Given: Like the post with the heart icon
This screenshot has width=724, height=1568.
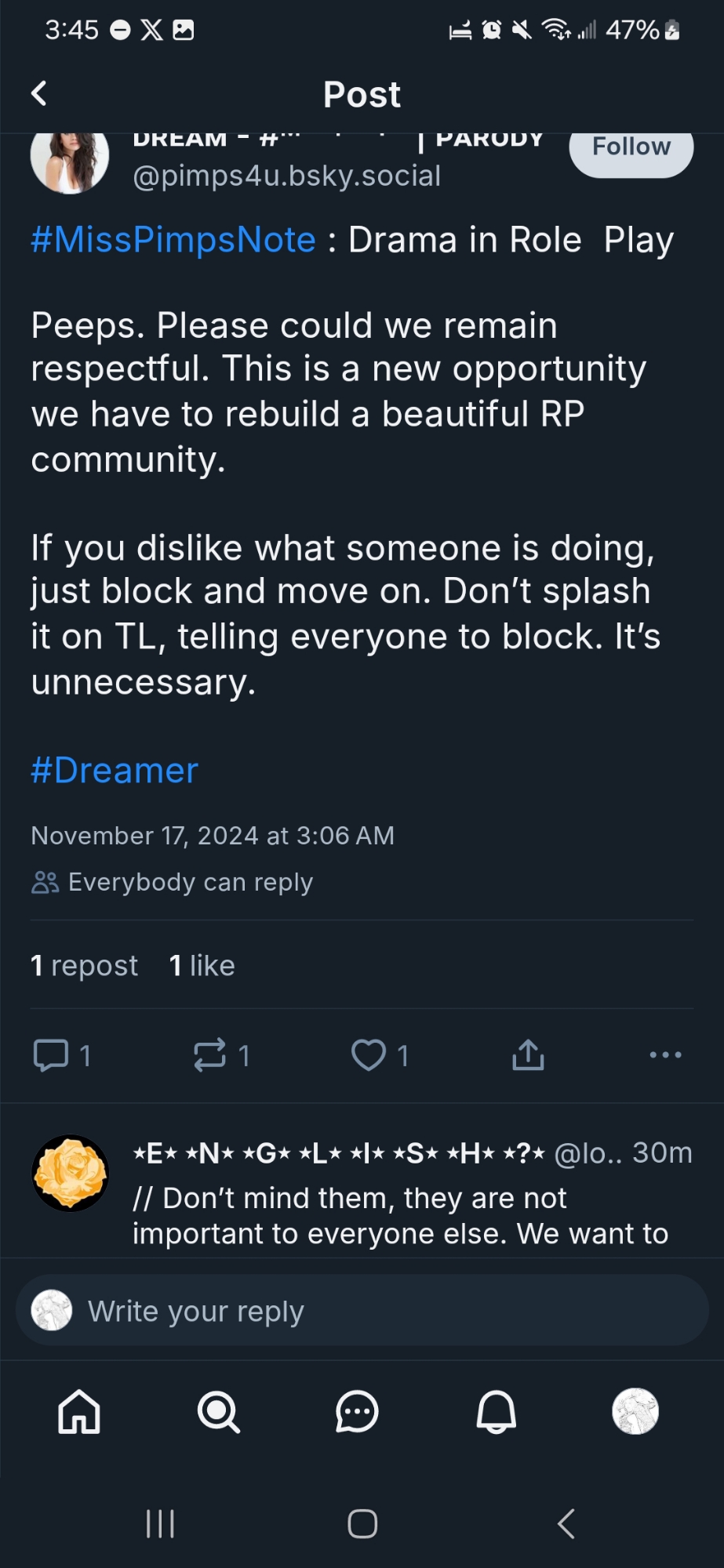Looking at the screenshot, I should point(369,1055).
